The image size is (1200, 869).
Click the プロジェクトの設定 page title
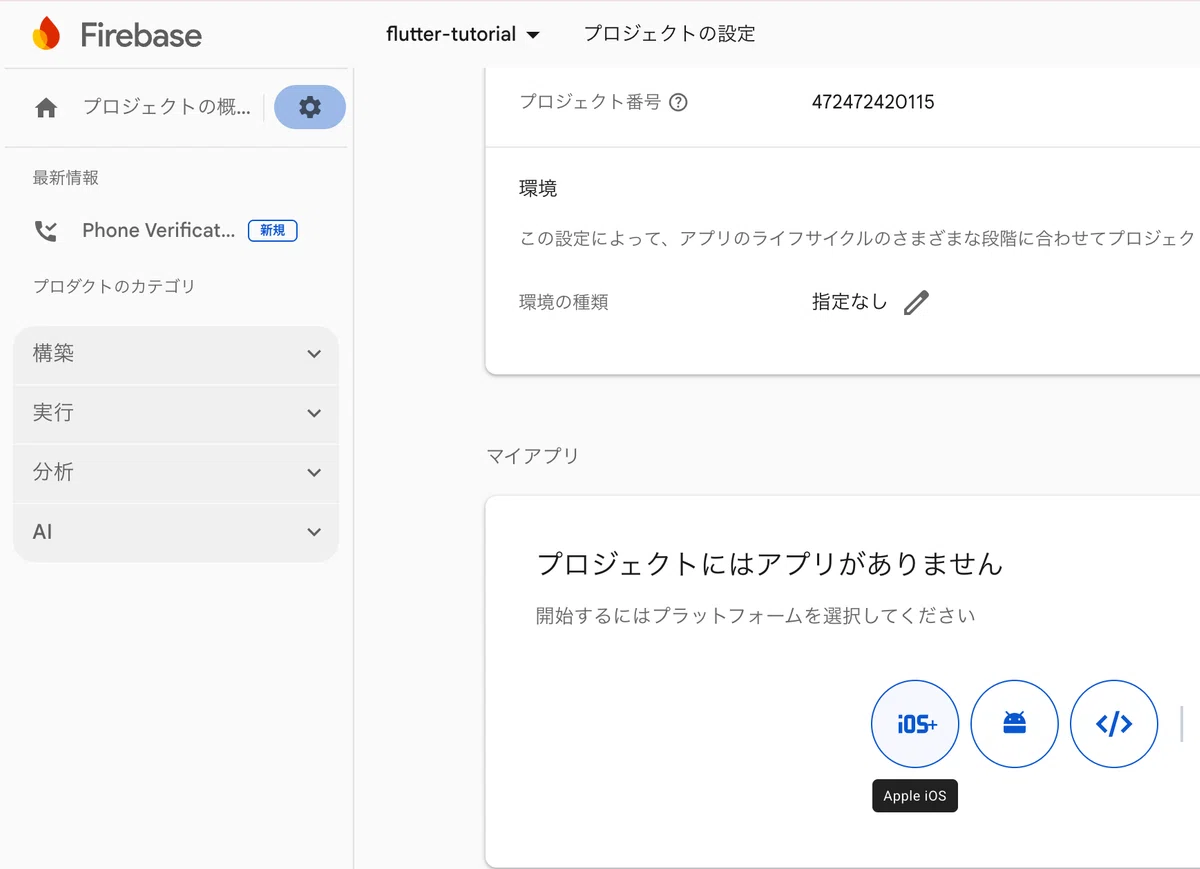click(670, 34)
